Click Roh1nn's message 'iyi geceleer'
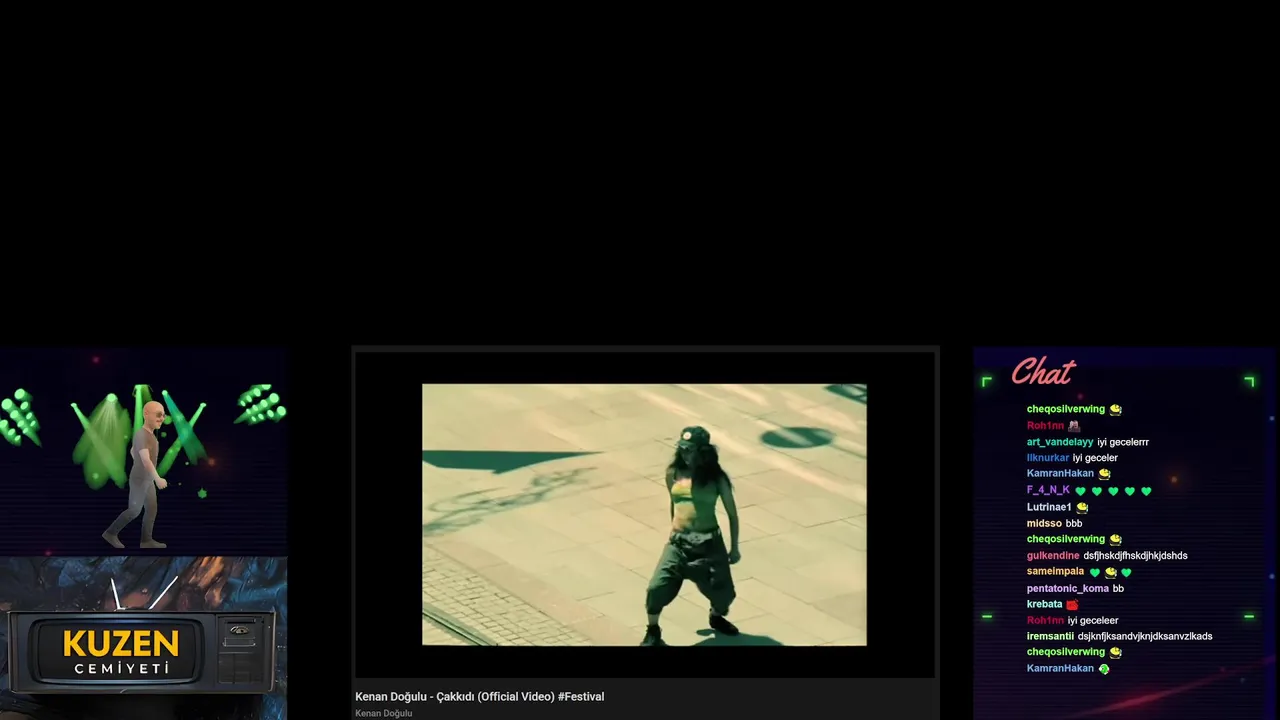Viewport: 1280px width, 720px height. coord(1093,620)
